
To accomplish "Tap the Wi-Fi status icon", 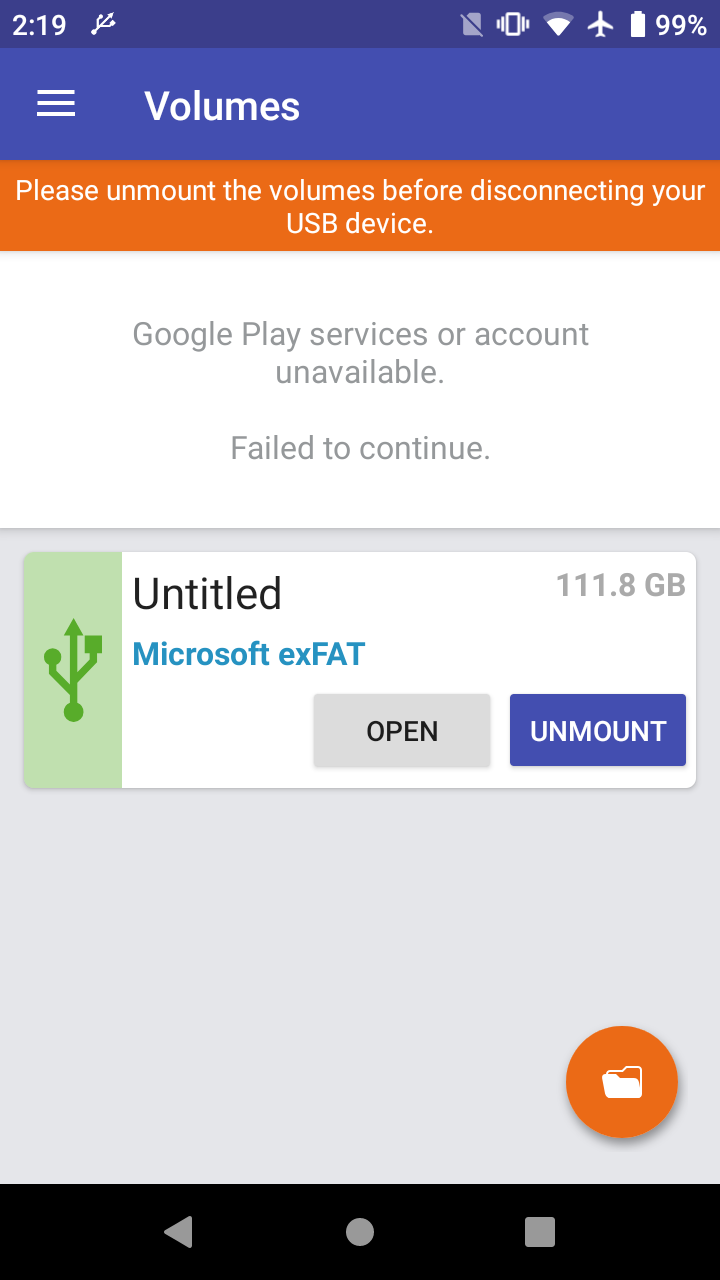I will (x=558, y=24).
